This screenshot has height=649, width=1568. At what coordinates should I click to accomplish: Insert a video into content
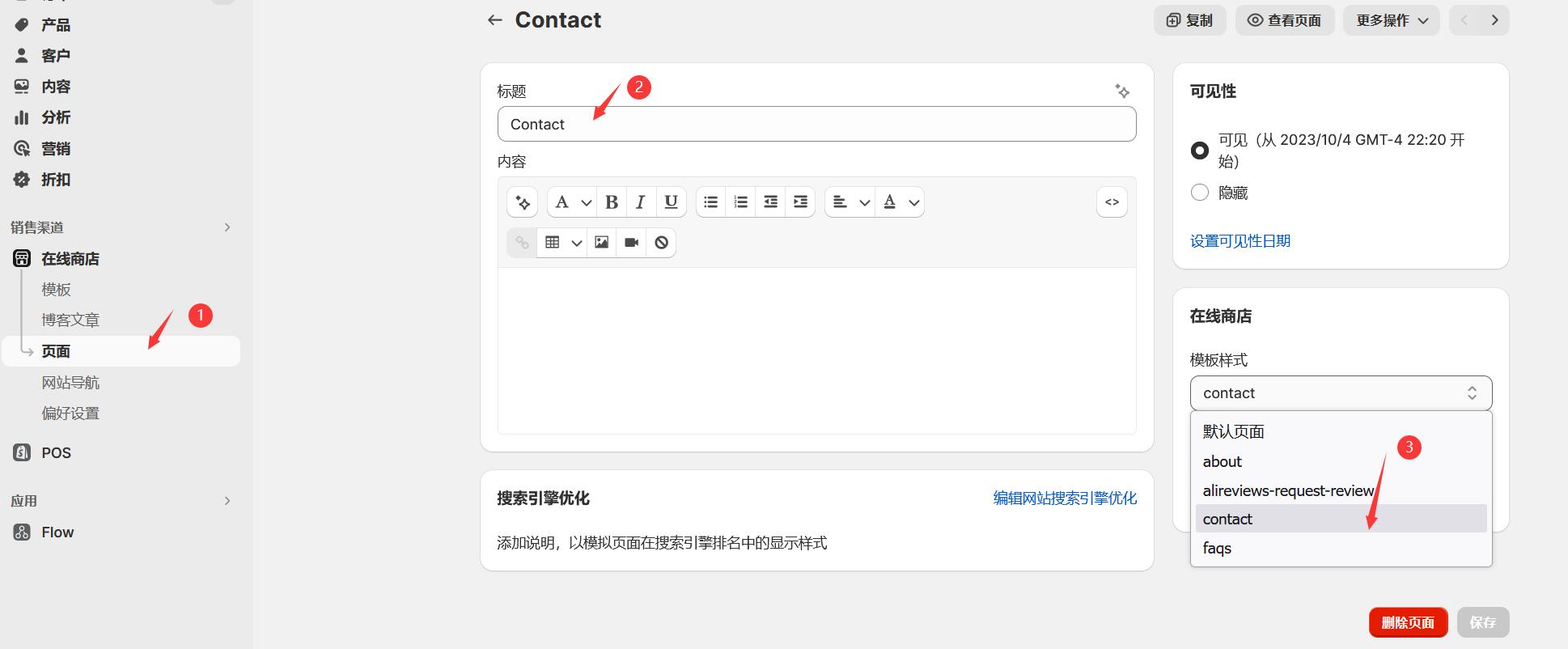coord(631,243)
